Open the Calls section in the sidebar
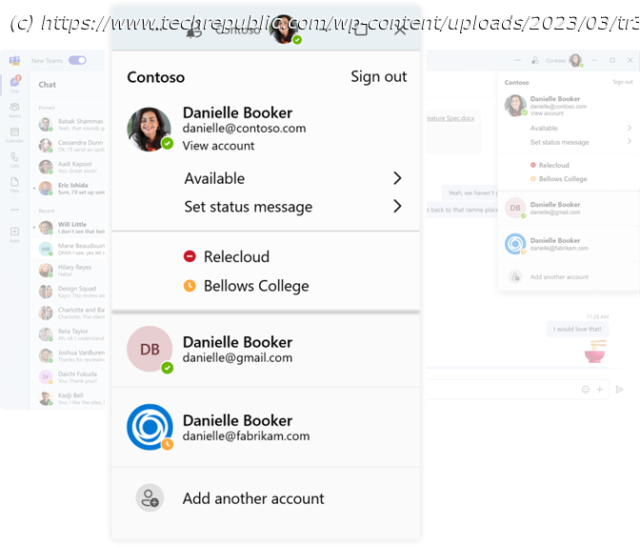 [x=15, y=160]
